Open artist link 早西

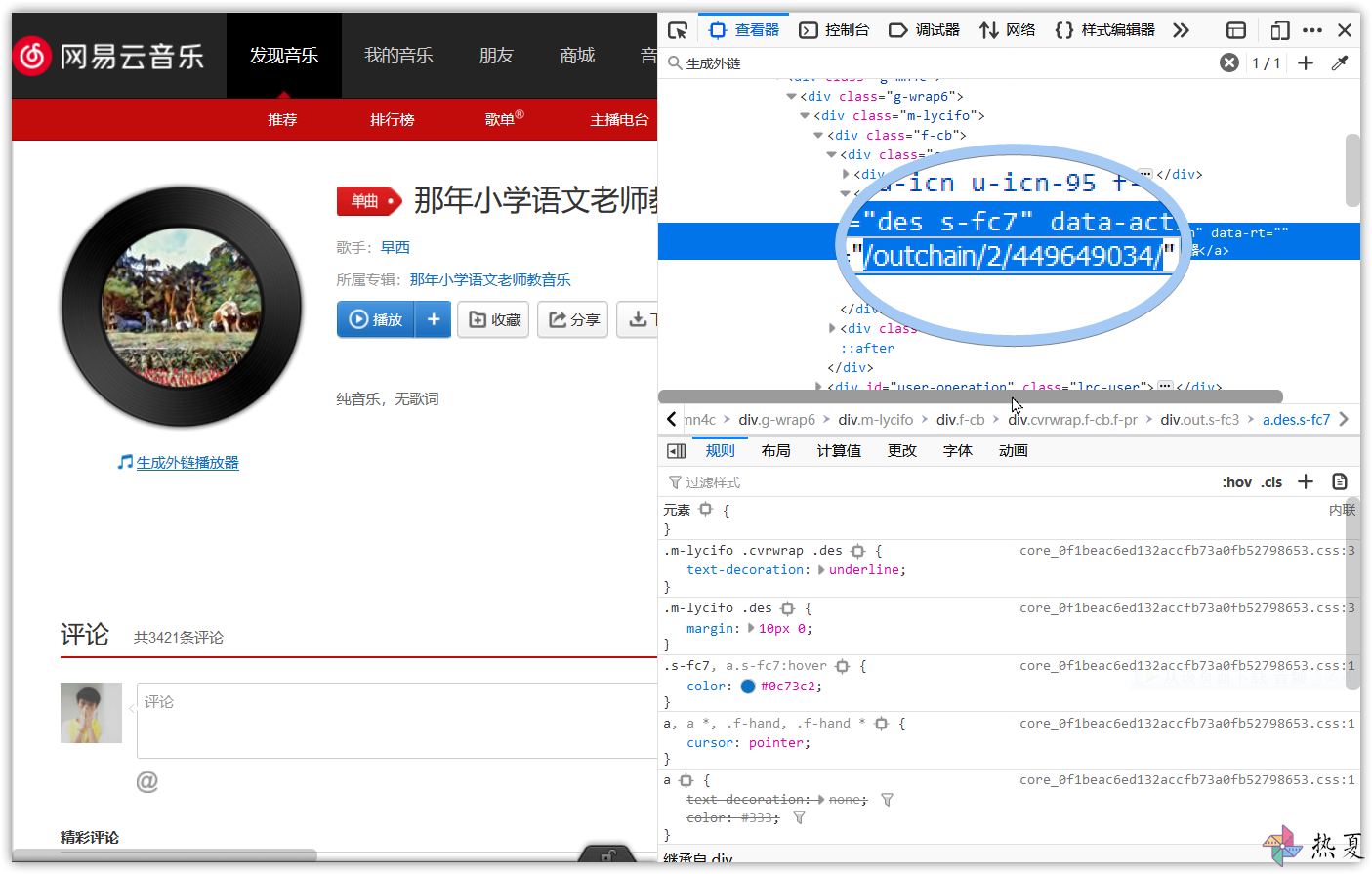coord(395,248)
